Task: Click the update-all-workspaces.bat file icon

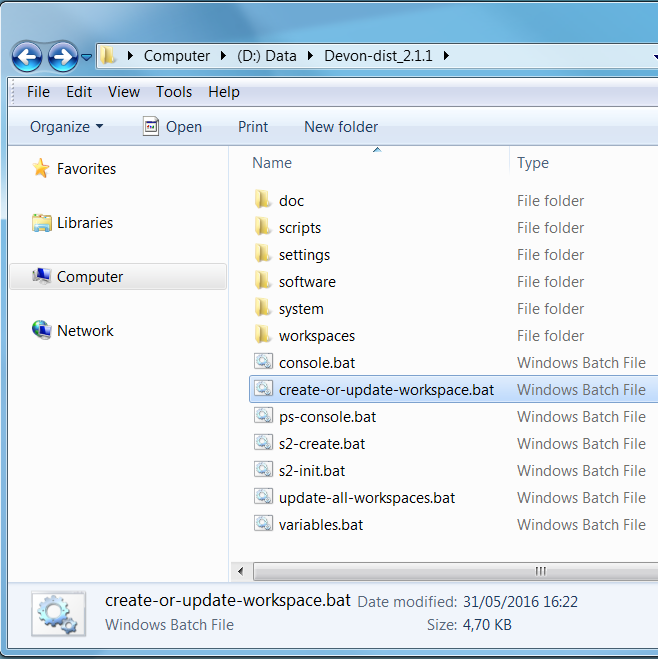Action: [x=263, y=496]
